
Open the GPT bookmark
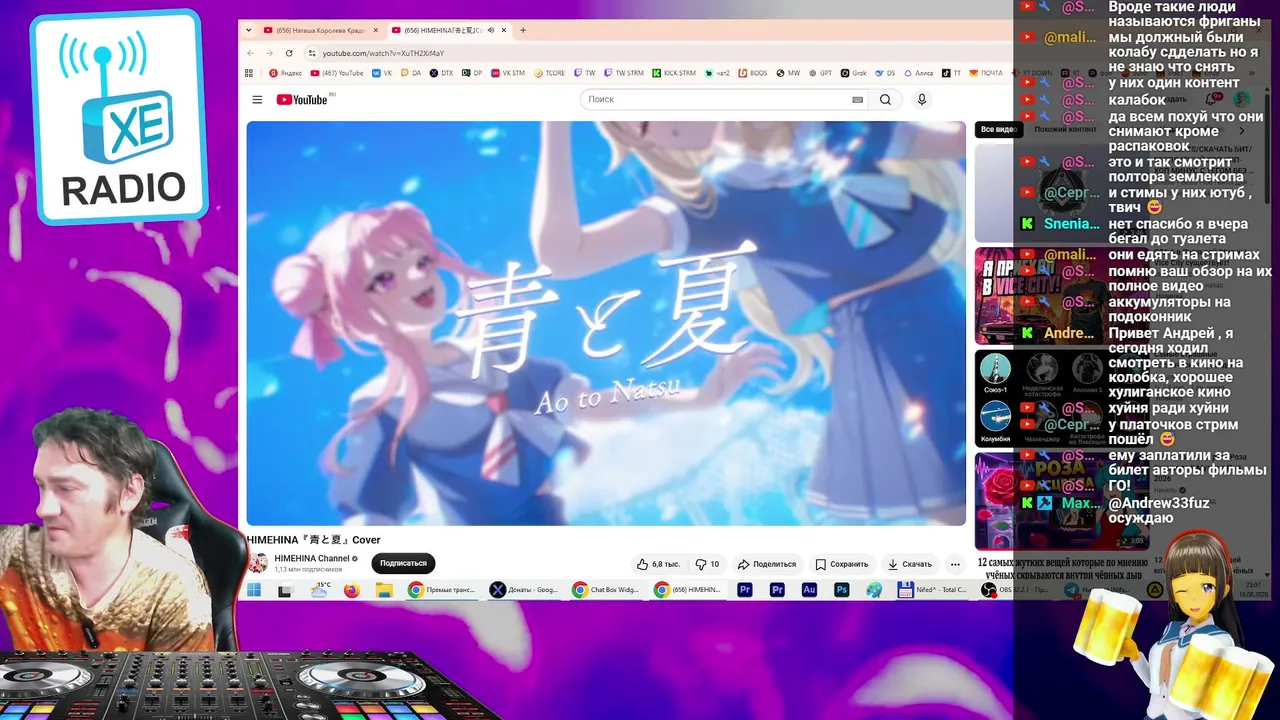(820, 73)
